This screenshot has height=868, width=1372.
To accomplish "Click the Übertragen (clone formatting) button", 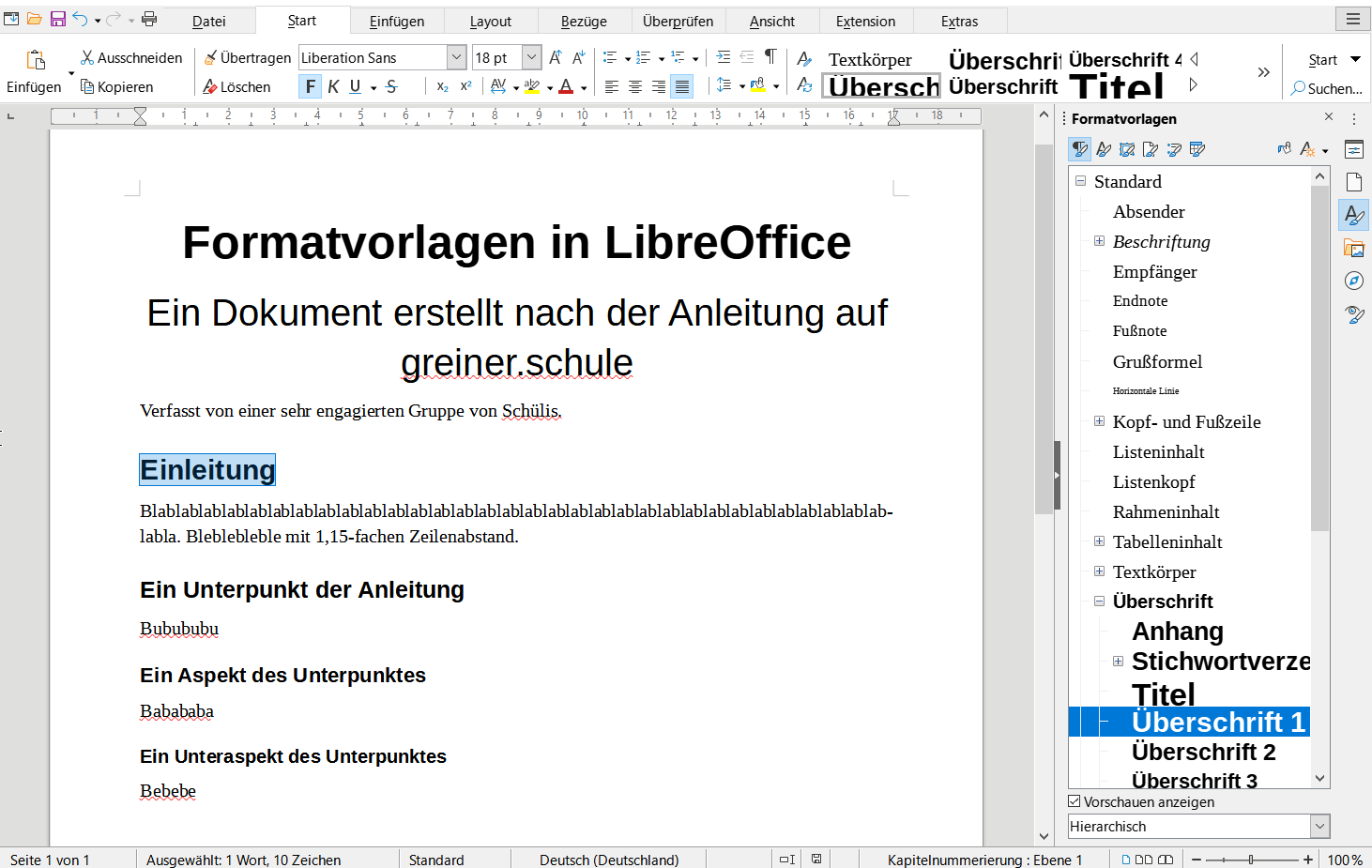I will click(248, 57).
